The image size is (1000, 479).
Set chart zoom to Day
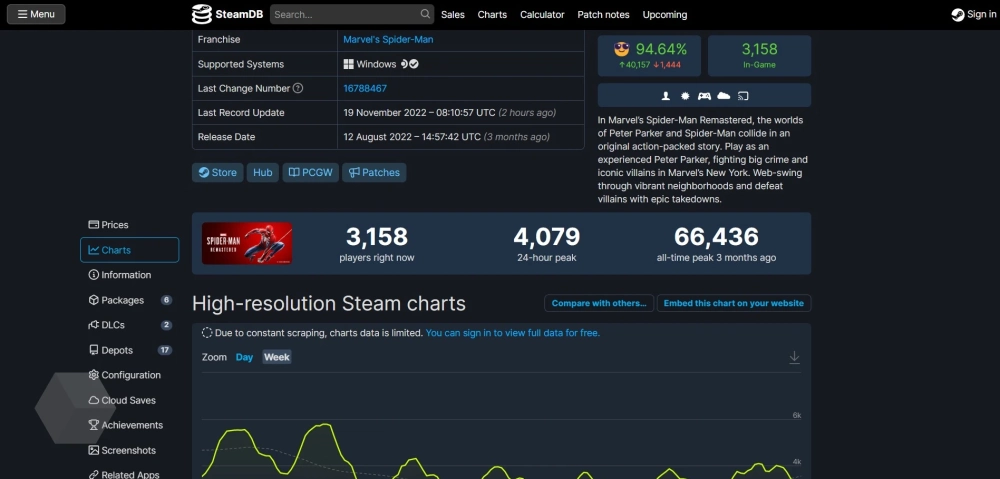pyautogui.click(x=244, y=357)
